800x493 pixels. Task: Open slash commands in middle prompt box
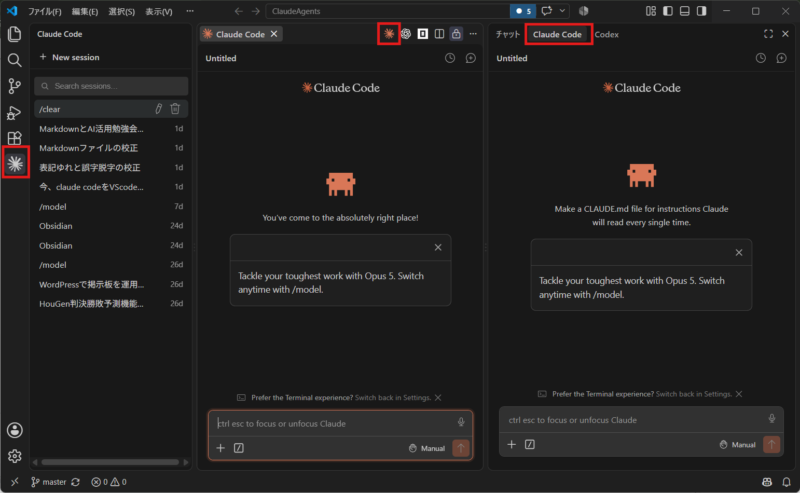pyautogui.click(x=239, y=448)
